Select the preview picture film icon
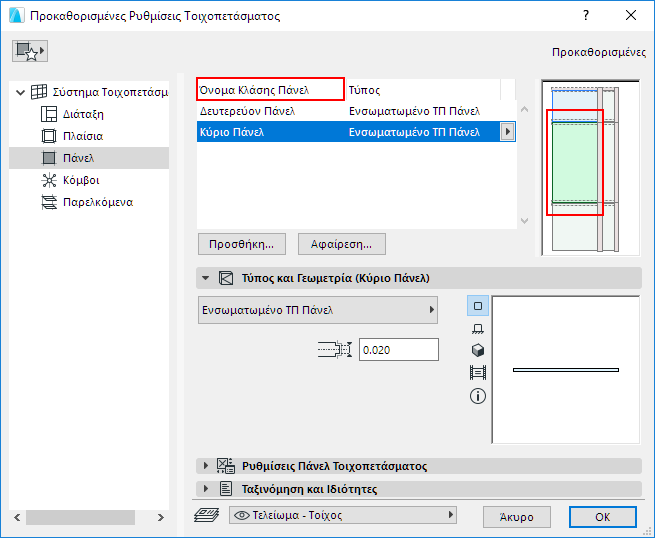Screen dimensions: 655x538 tap(478, 372)
